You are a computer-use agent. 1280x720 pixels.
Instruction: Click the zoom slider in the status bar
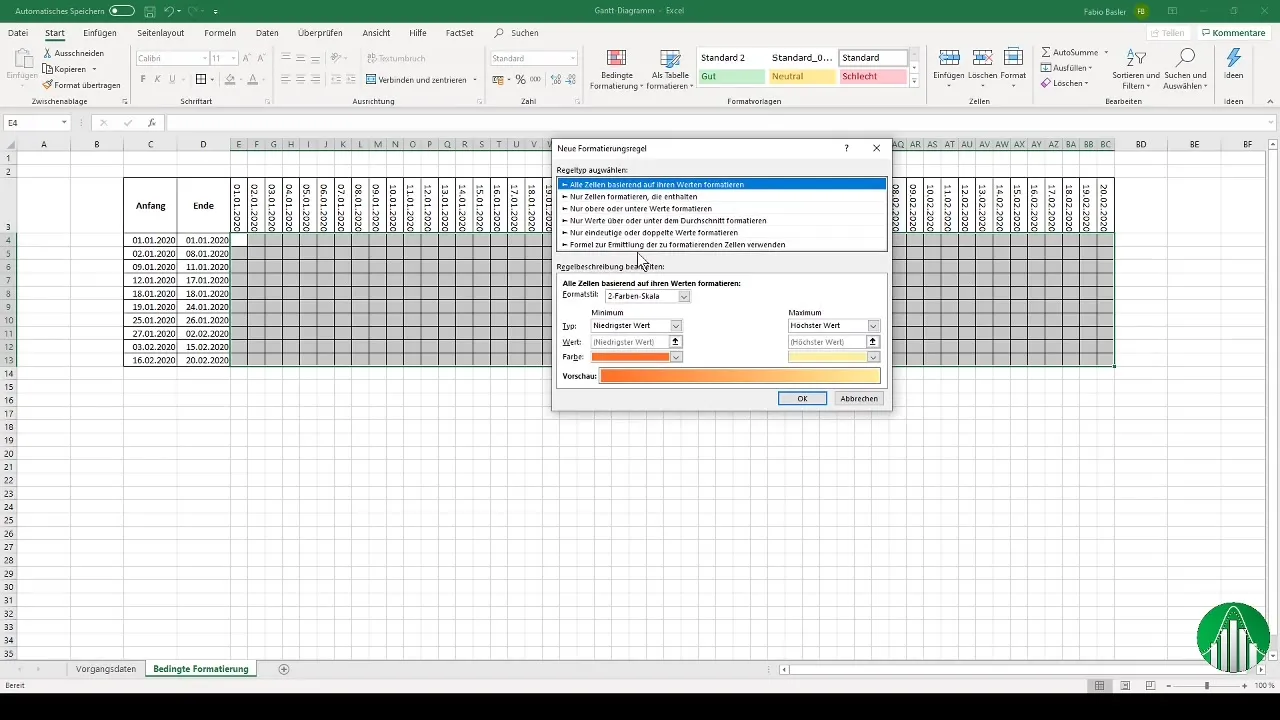pos(1207,685)
